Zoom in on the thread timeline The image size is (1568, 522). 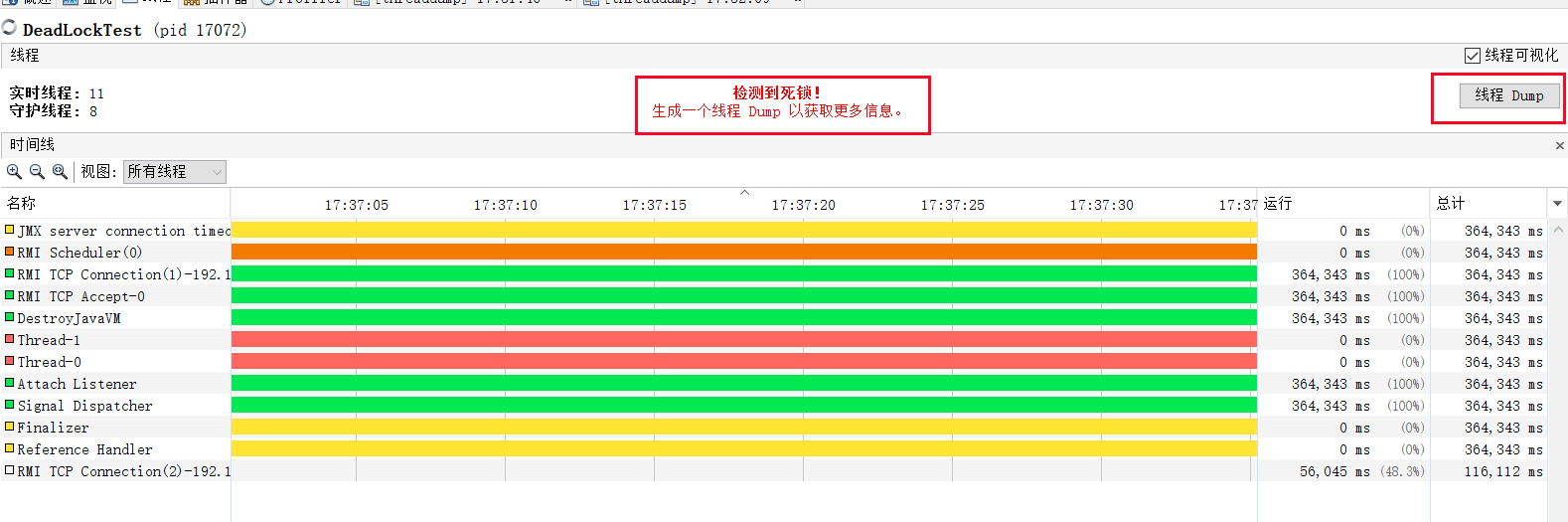[14, 172]
